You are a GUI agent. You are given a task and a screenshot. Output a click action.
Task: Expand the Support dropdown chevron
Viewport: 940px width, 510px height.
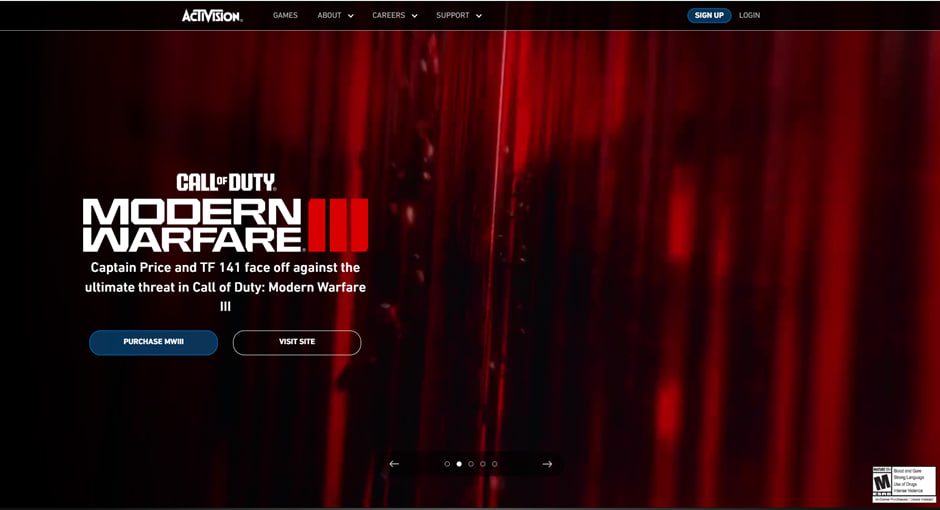tap(479, 16)
